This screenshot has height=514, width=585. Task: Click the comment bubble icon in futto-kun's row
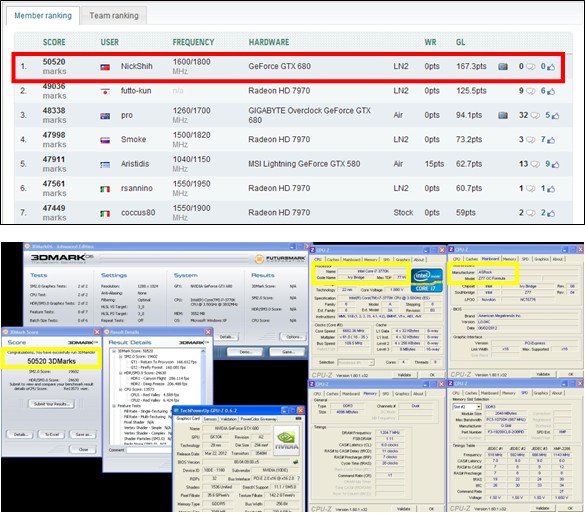[x=531, y=91]
